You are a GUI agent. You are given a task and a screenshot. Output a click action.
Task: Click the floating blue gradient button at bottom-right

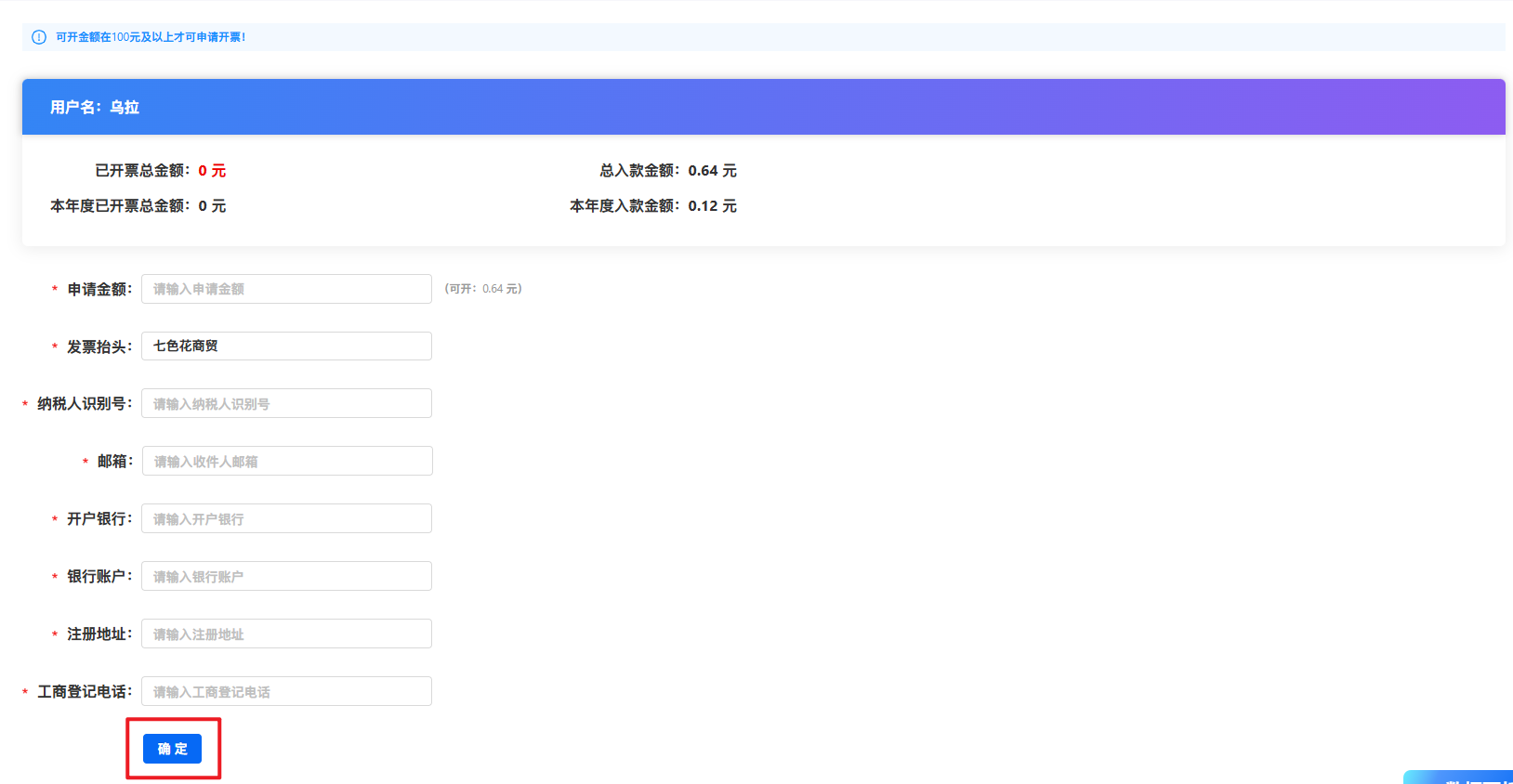point(1461,777)
